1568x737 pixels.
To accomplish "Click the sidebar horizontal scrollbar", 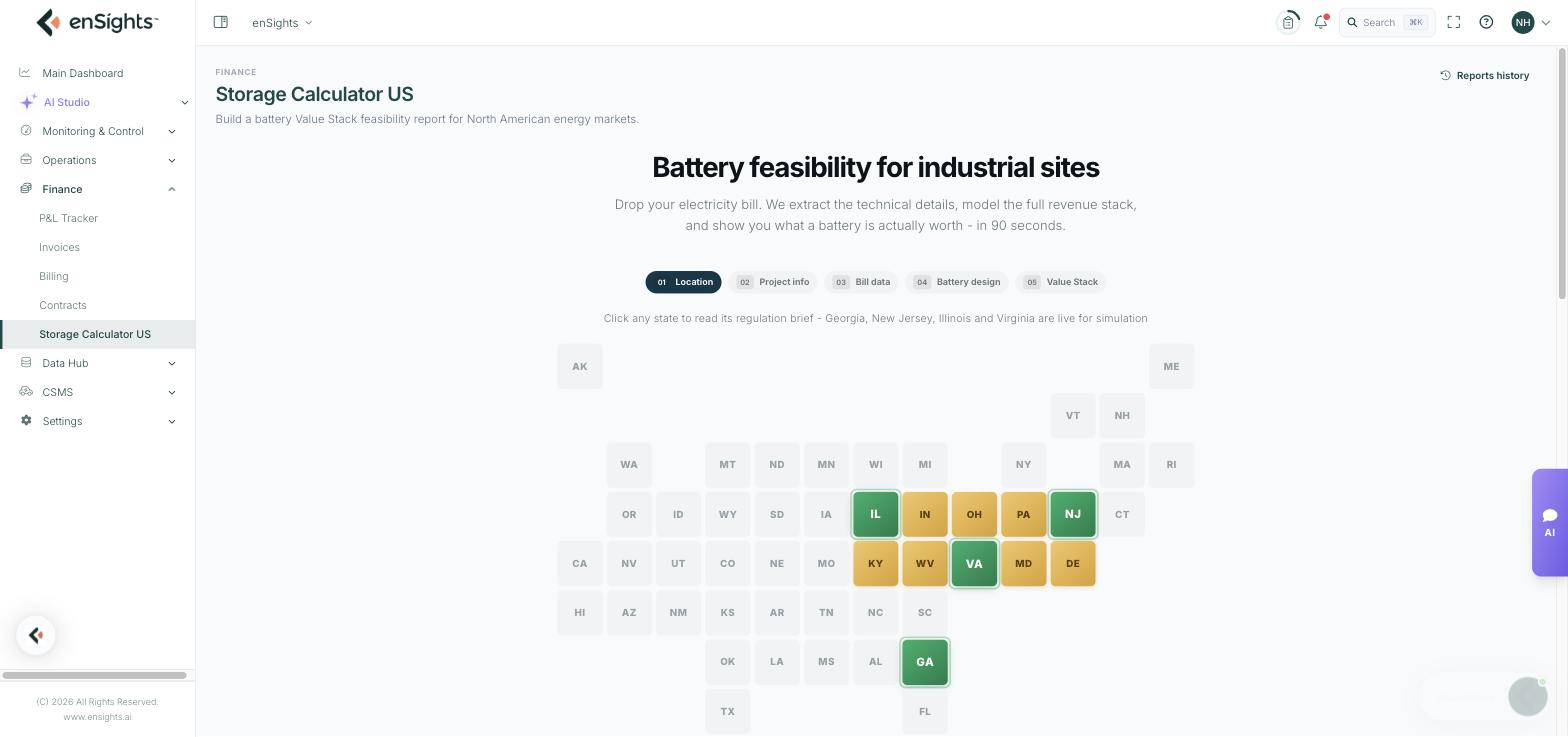I will click(94, 675).
